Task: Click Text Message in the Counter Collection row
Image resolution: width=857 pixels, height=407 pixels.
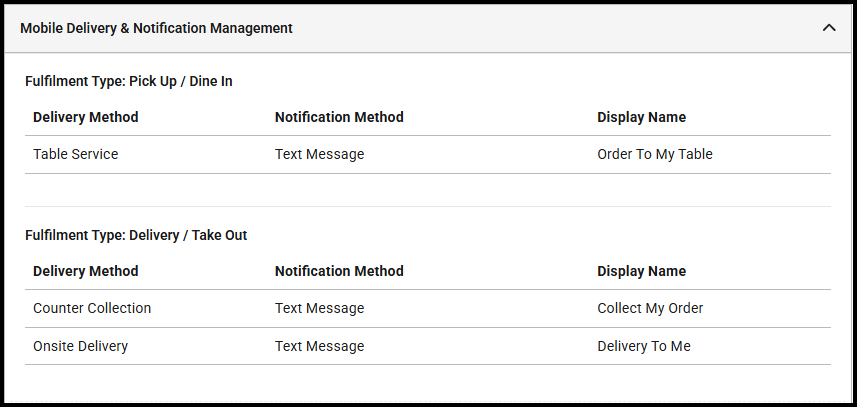Action: tap(319, 308)
